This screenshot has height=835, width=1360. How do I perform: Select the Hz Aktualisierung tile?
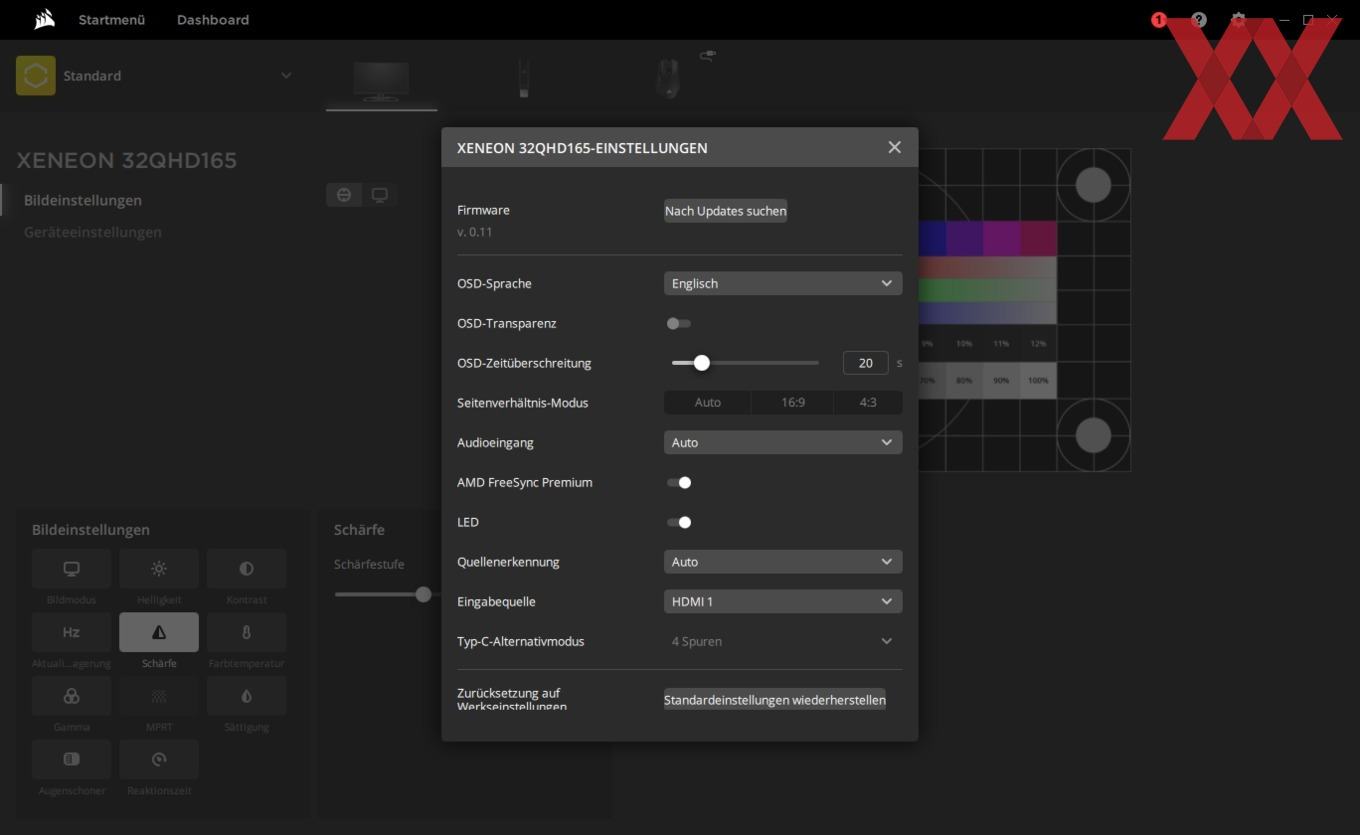click(x=71, y=632)
